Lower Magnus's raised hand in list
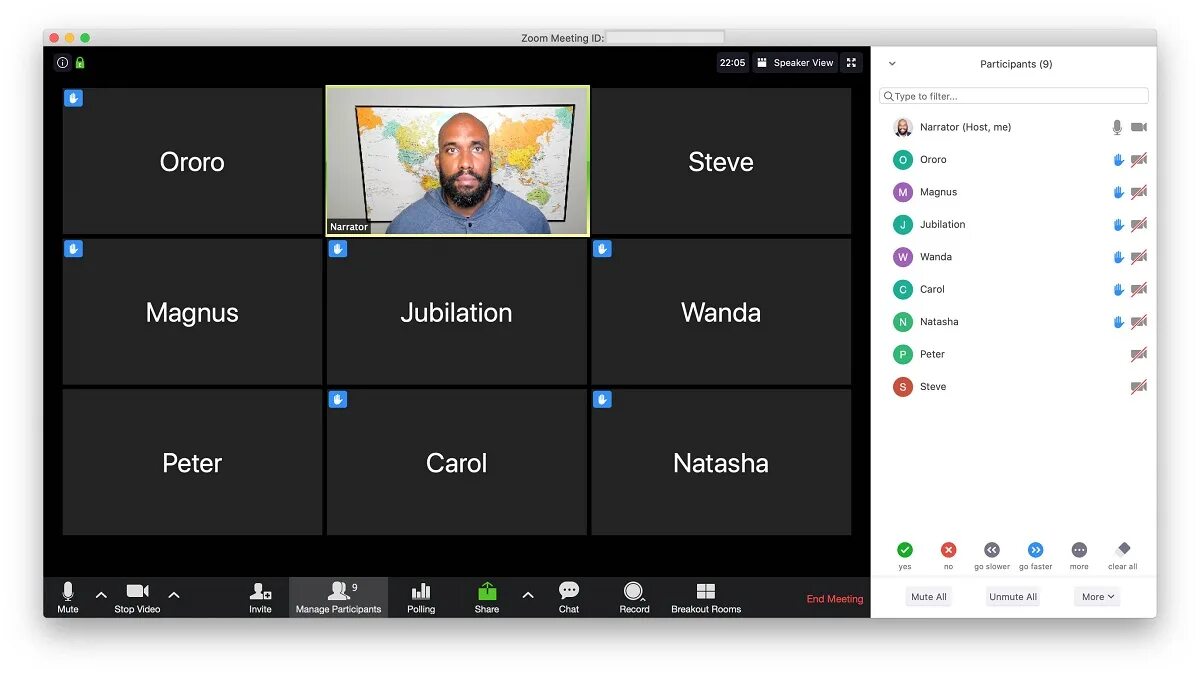1200x675 pixels. pos(1119,192)
